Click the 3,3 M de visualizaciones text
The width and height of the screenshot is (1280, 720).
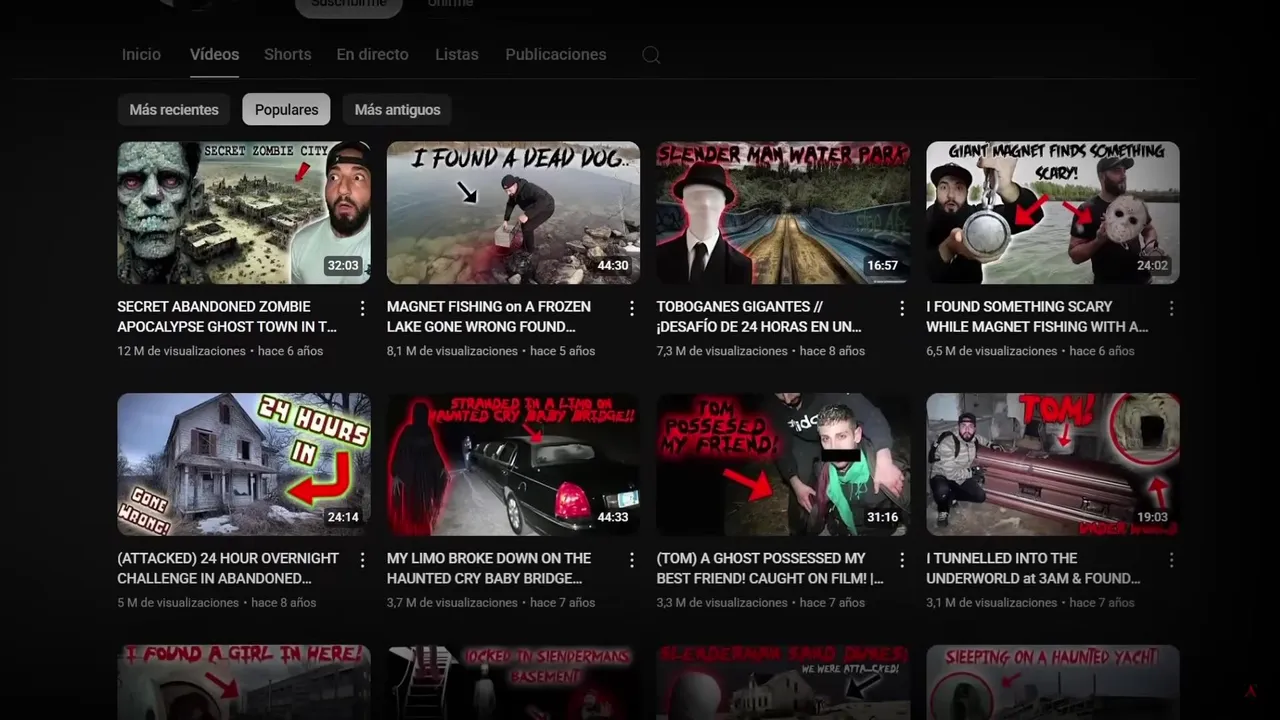pyautogui.click(x=722, y=603)
